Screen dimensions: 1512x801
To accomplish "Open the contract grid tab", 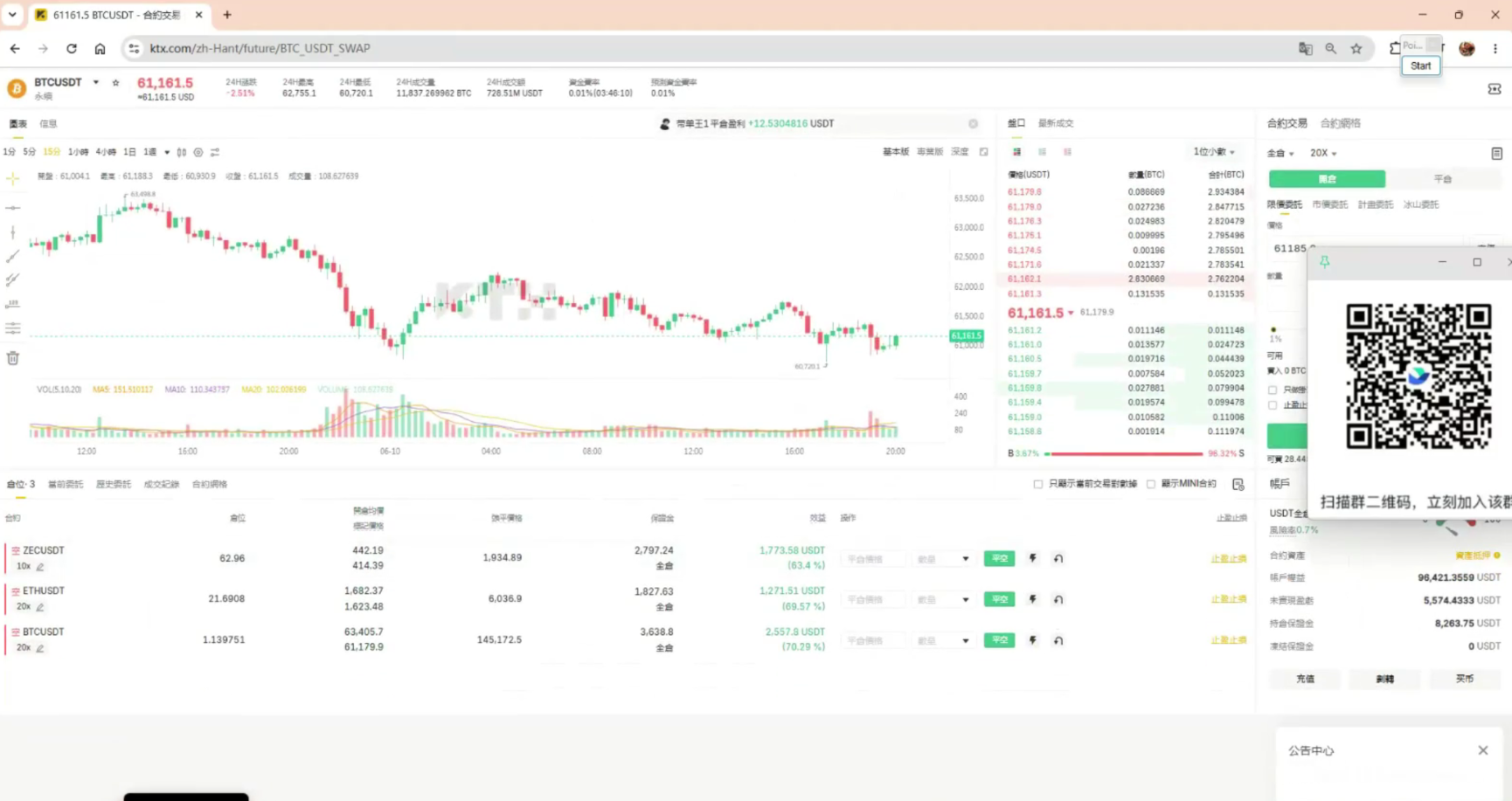I will tap(1340, 123).
